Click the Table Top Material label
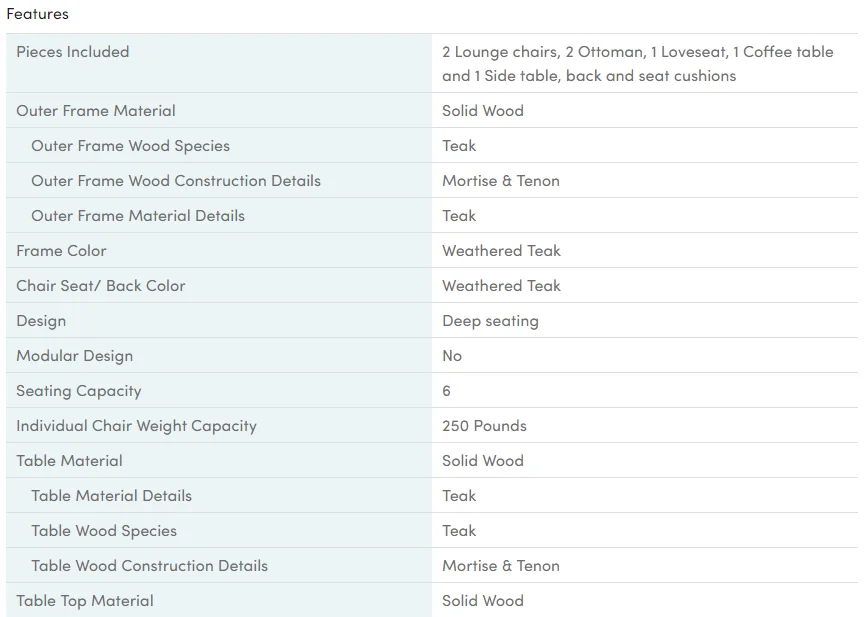 [85, 601]
